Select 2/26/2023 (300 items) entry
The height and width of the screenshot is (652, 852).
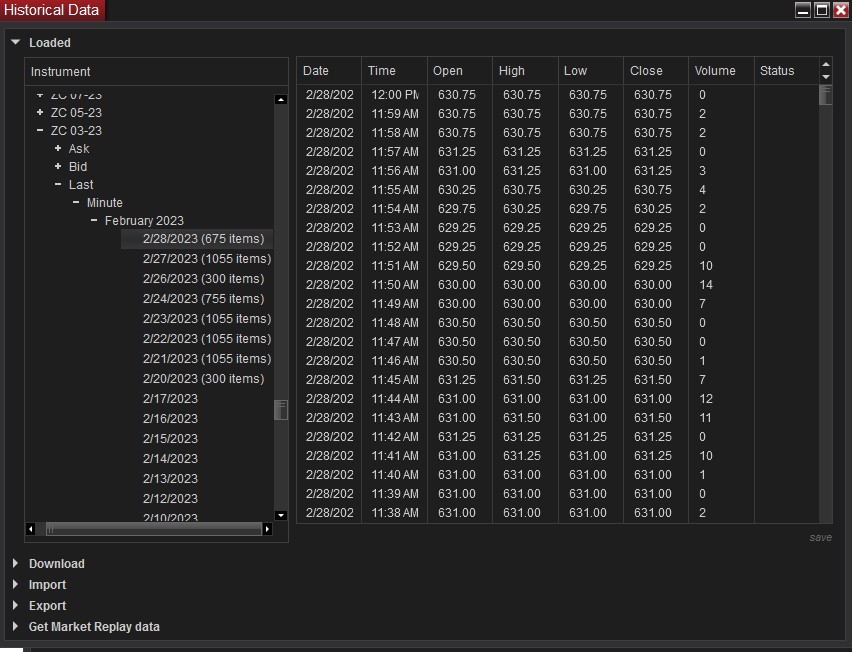click(203, 279)
